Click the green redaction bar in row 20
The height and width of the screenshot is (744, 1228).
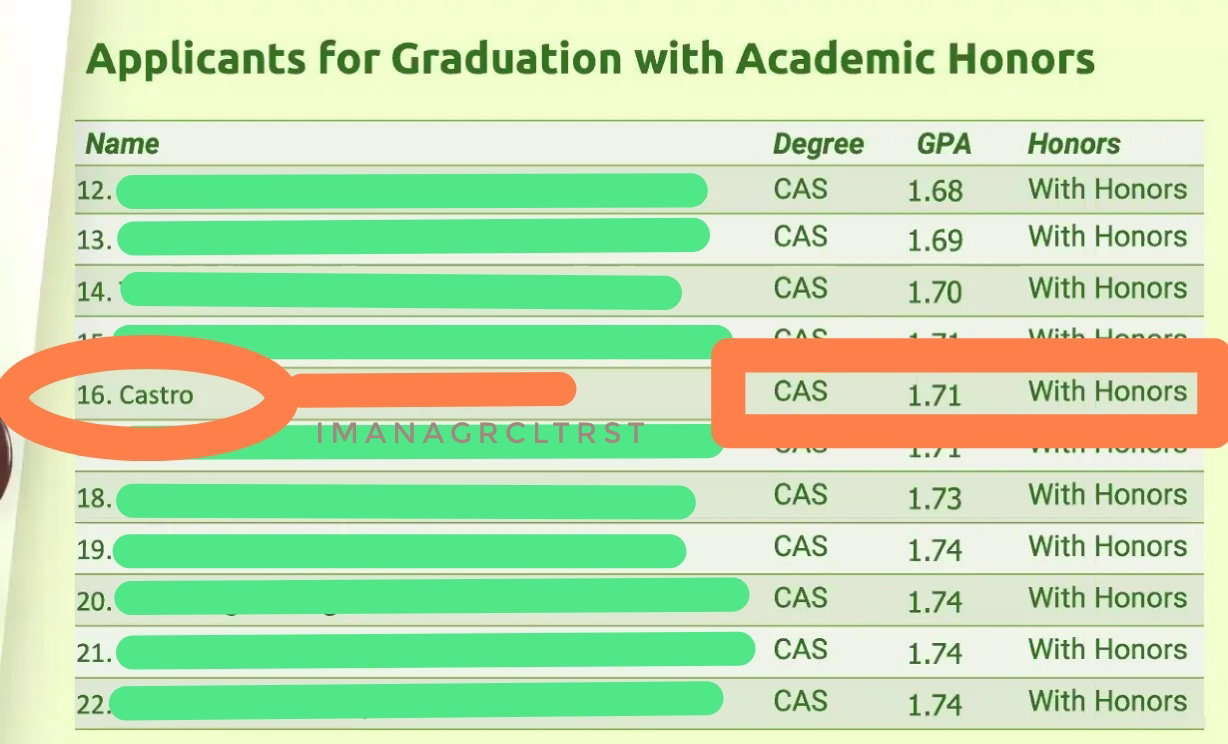[432, 595]
